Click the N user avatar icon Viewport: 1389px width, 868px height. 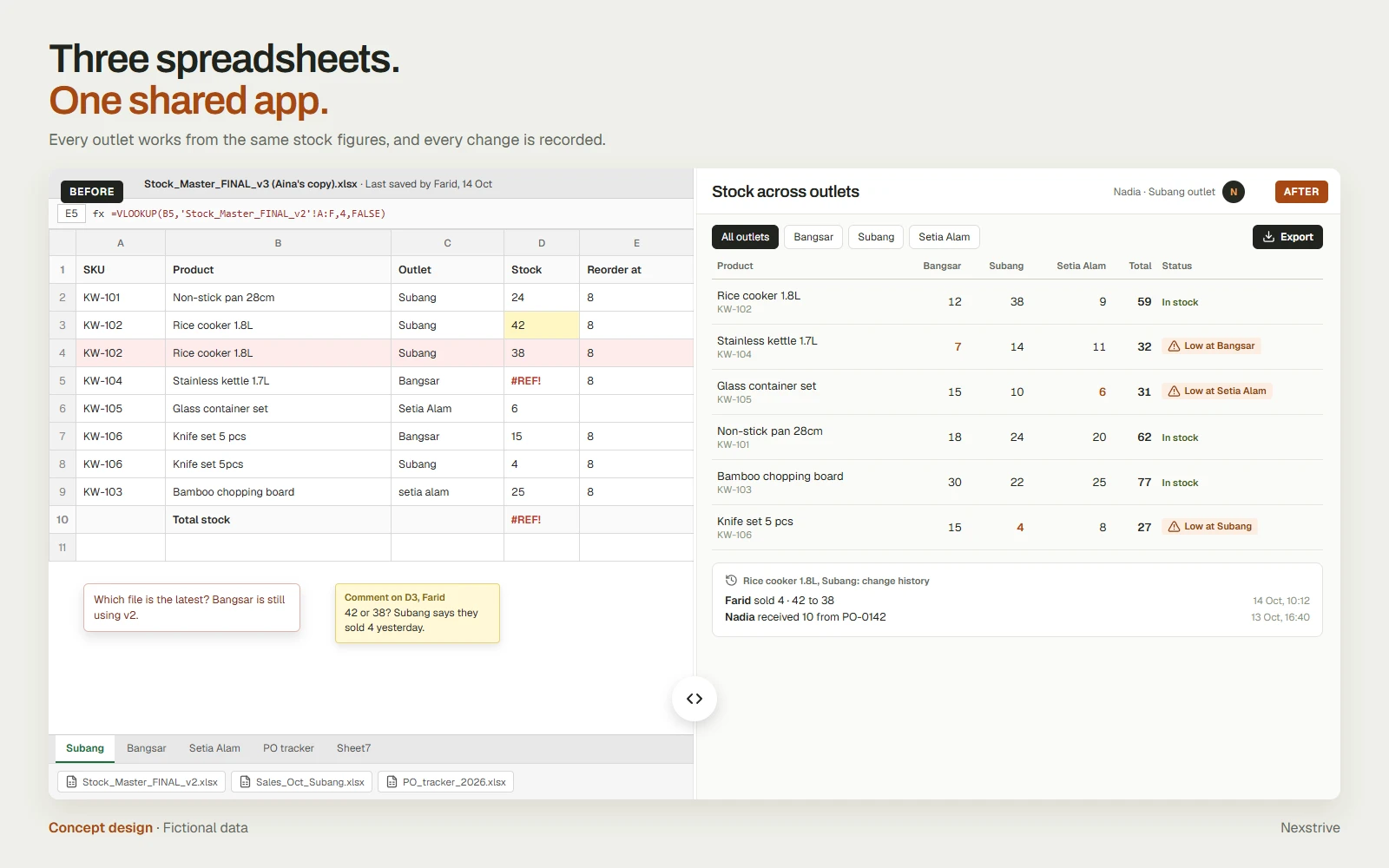pyautogui.click(x=1234, y=192)
